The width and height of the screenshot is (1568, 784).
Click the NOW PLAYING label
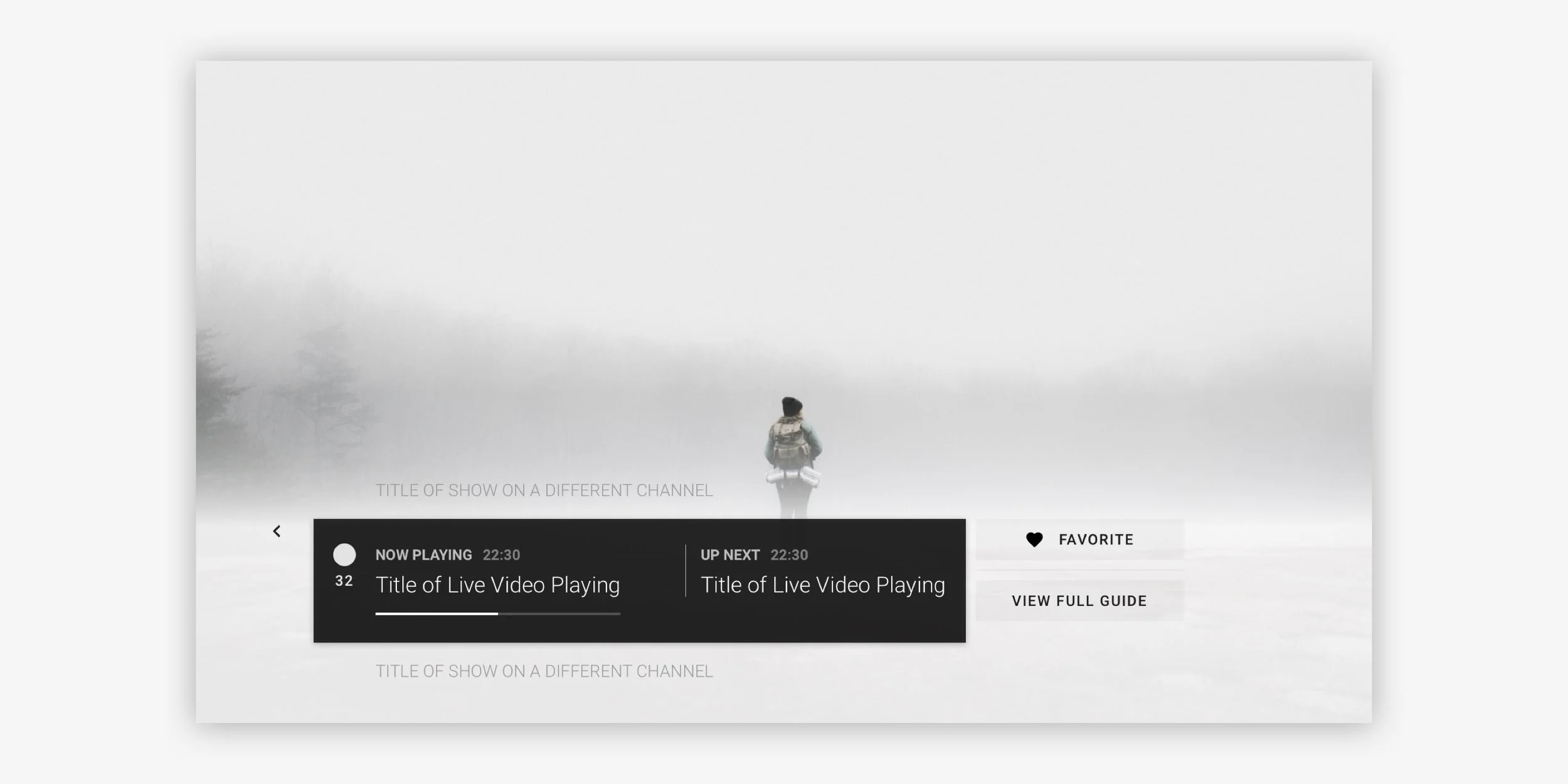(423, 555)
